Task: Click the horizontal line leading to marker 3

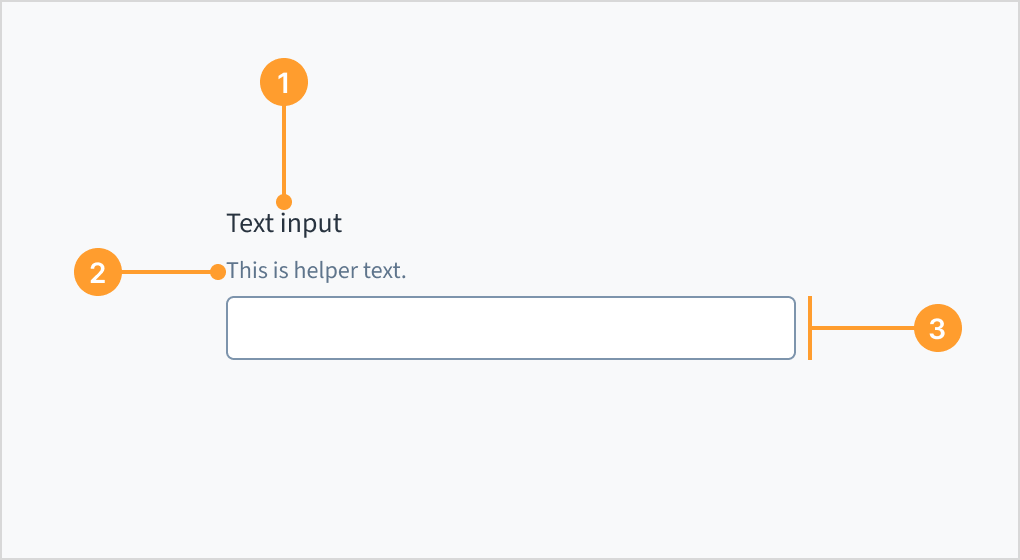Action: (x=863, y=328)
